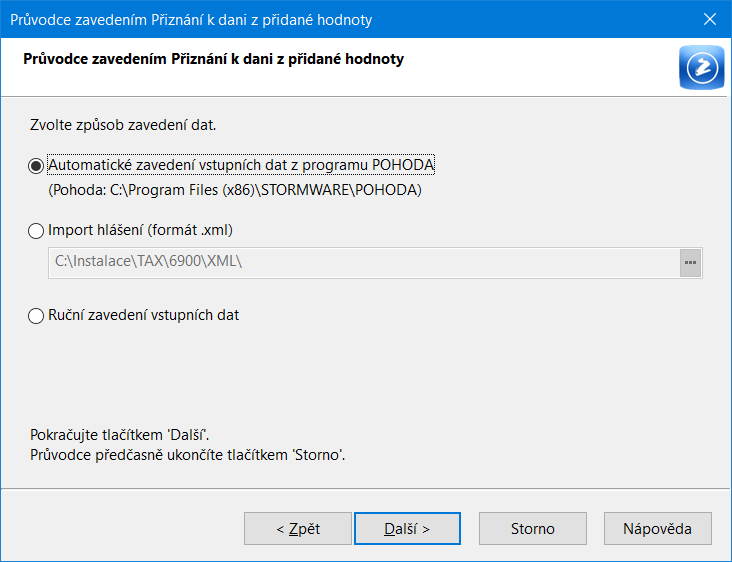Choose the Import hlášení radio button circle
732x562 pixels.
coord(36,231)
